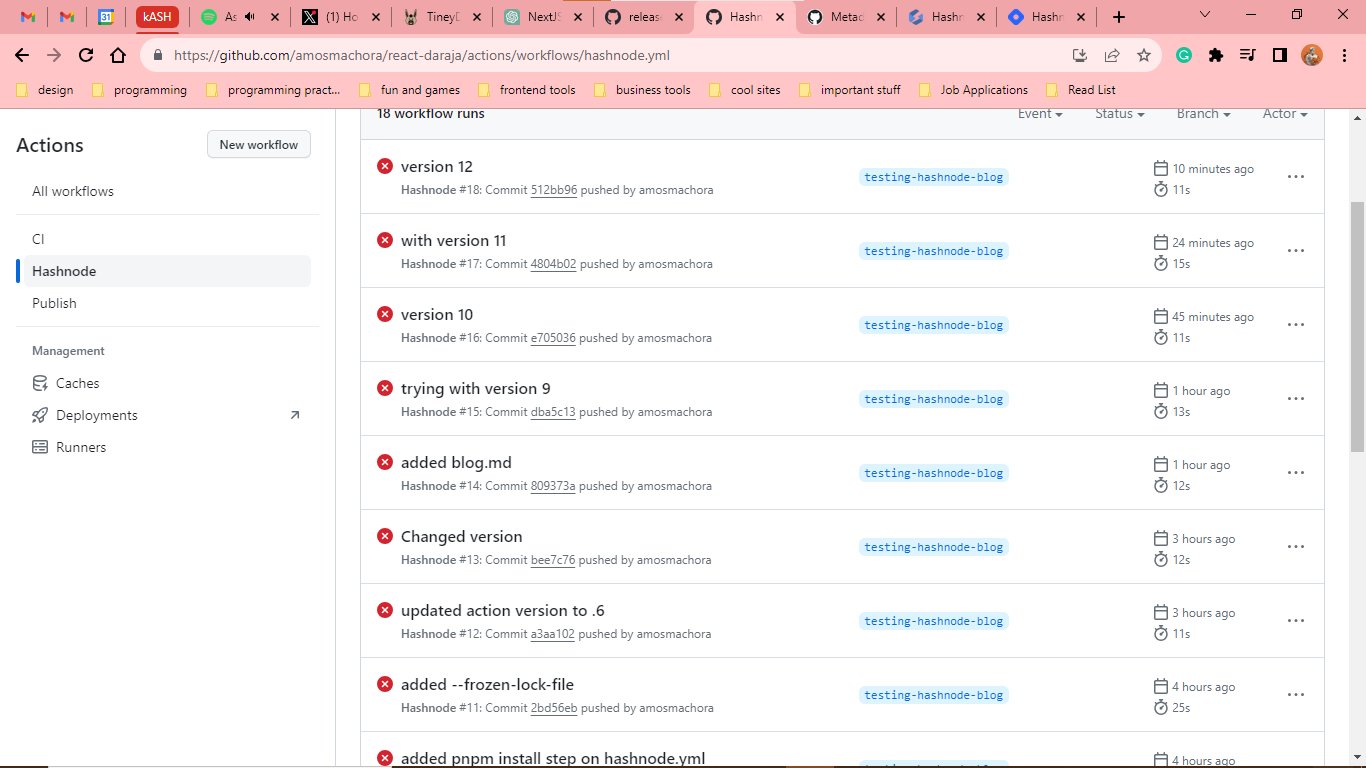Open failed run icon for version 12
The height and width of the screenshot is (768, 1366).
[x=384, y=166]
